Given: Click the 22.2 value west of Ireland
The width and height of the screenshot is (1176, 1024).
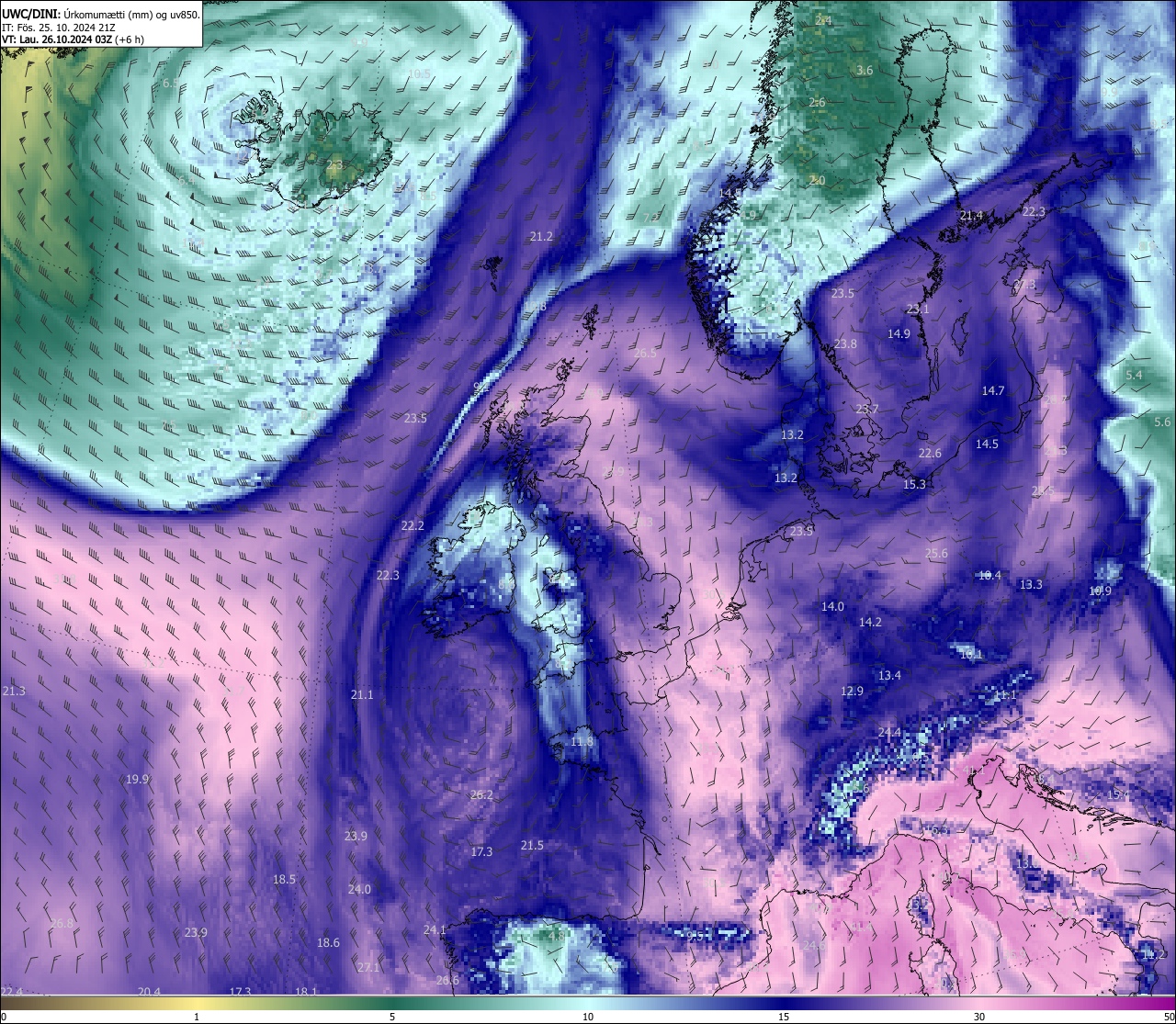Looking at the screenshot, I should pyautogui.click(x=413, y=526).
